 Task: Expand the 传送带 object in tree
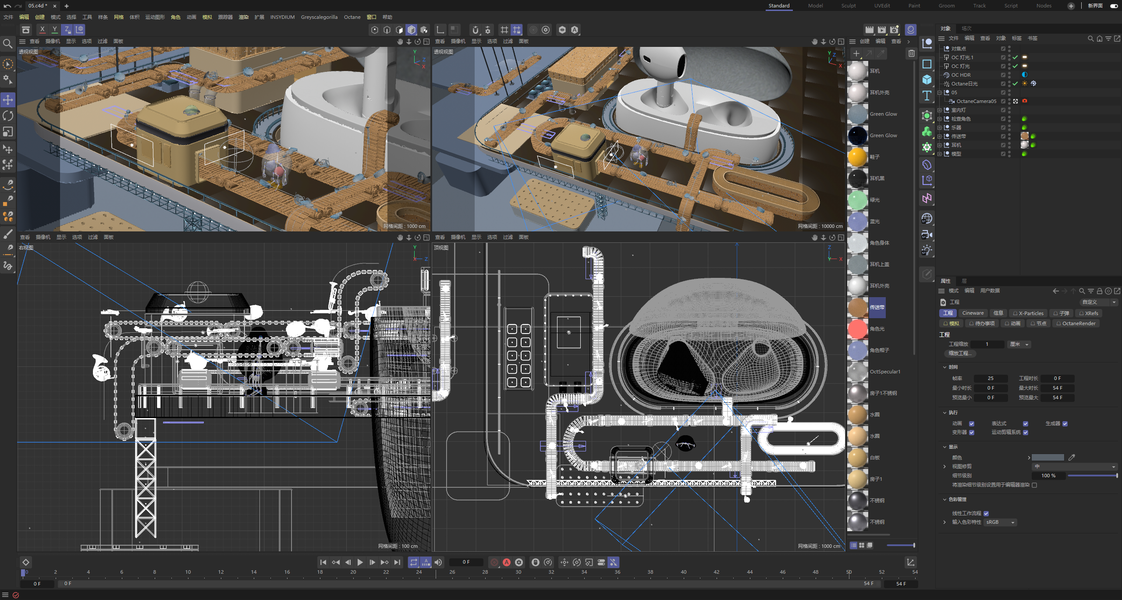(940, 136)
